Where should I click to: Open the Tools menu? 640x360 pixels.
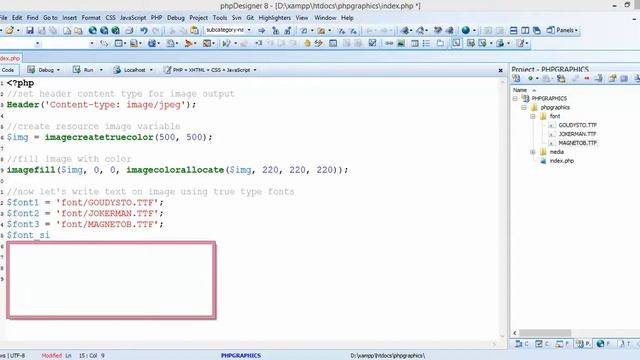coord(220,18)
